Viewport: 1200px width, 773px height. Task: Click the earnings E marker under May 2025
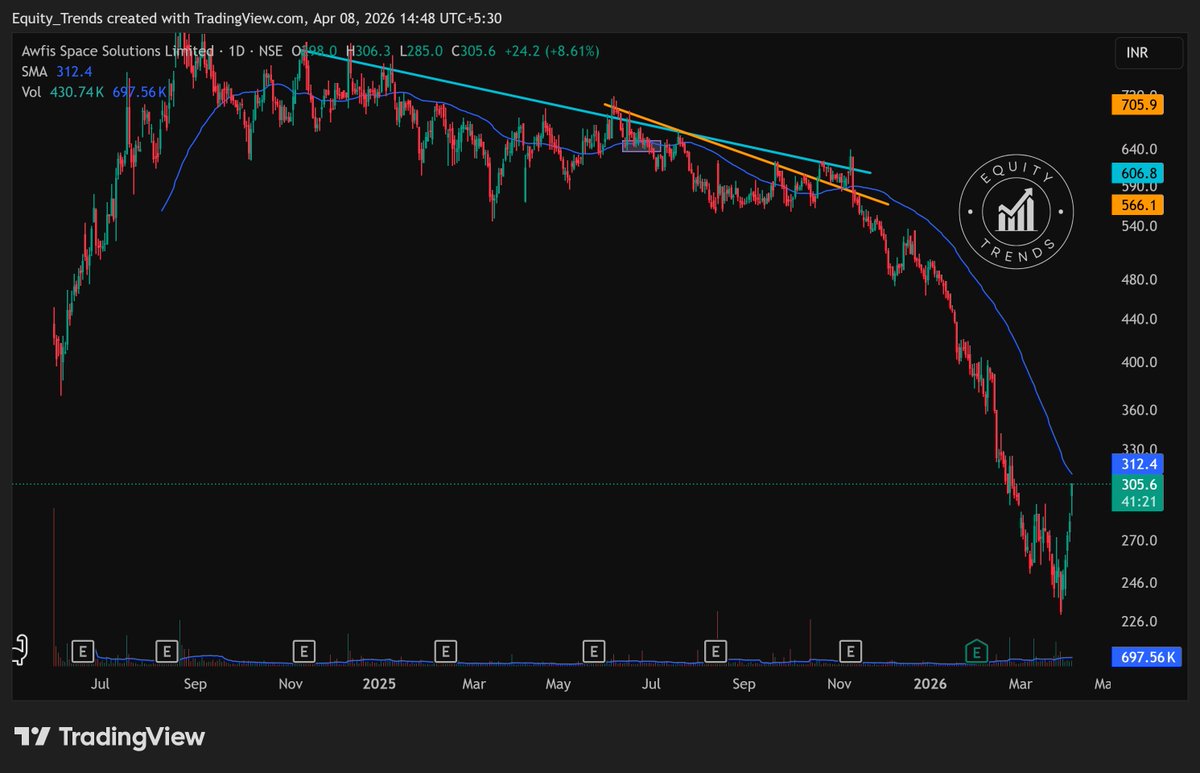(595, 651)
